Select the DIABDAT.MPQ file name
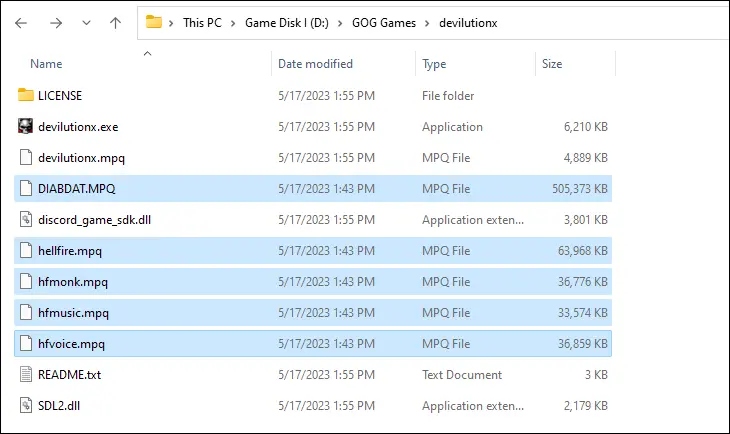This screenshot has width=730, height=434. click(x=77, y=189)
